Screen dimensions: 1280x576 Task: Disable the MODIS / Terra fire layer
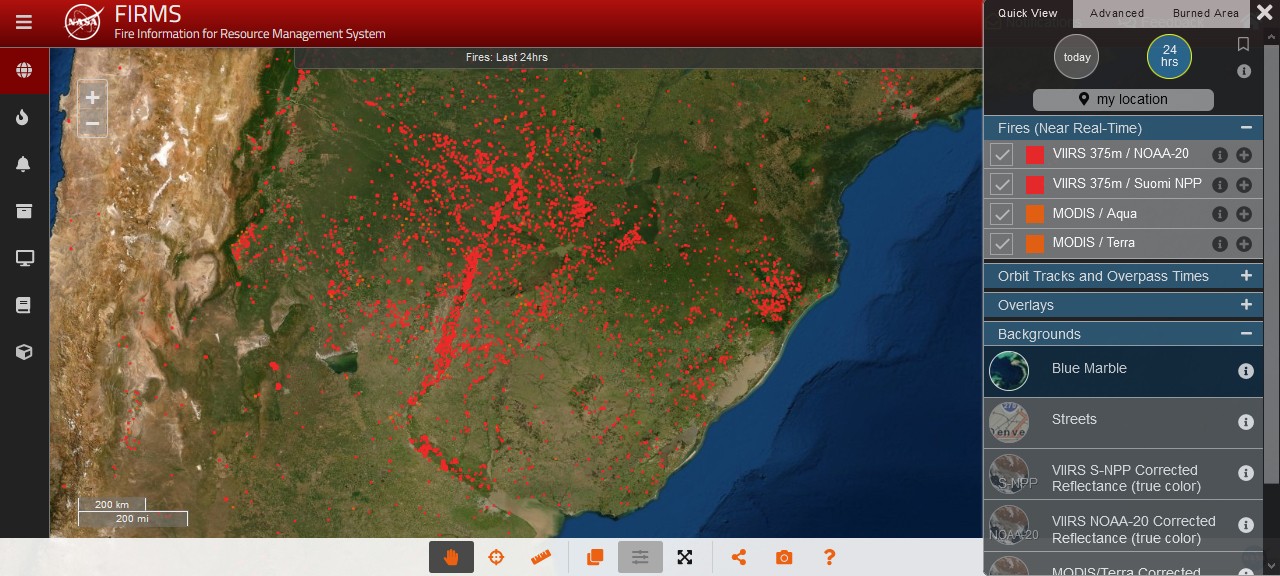click(x=1001, y=243)
